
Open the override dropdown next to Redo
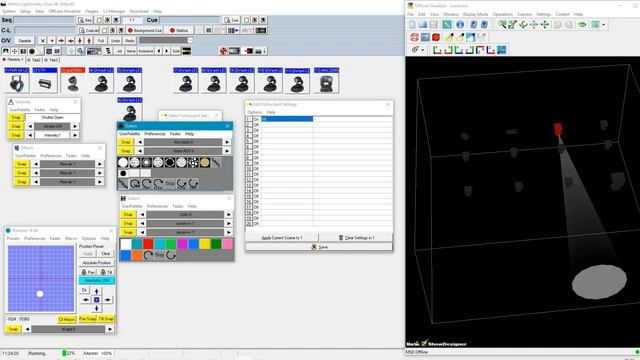(190, 40)
